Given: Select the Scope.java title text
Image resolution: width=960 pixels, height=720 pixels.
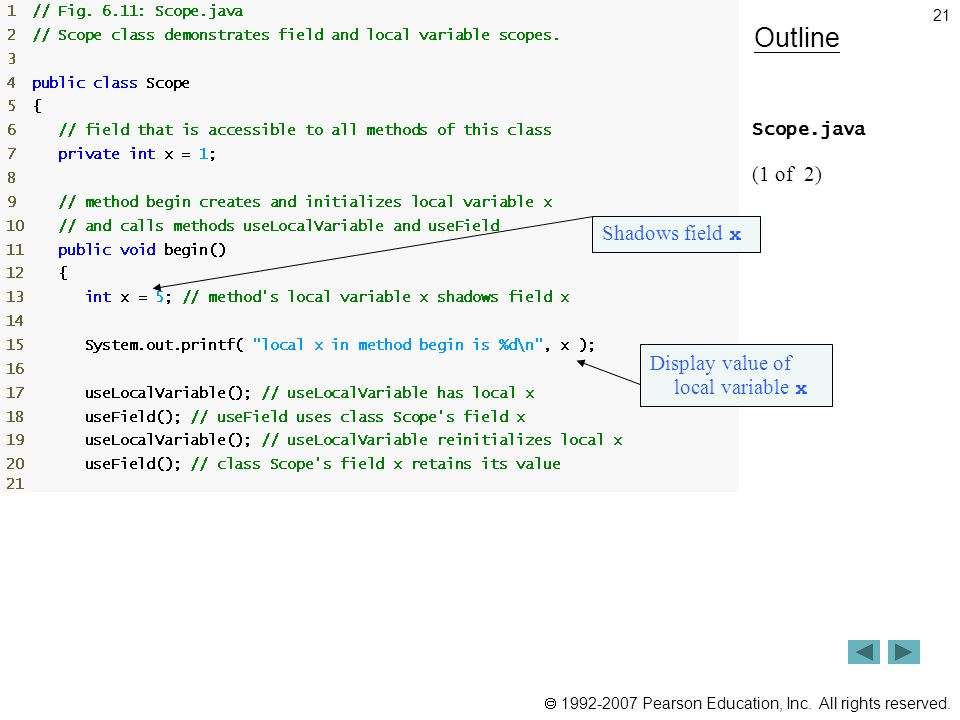Looking at the screenshot, I should pos(808,129).
